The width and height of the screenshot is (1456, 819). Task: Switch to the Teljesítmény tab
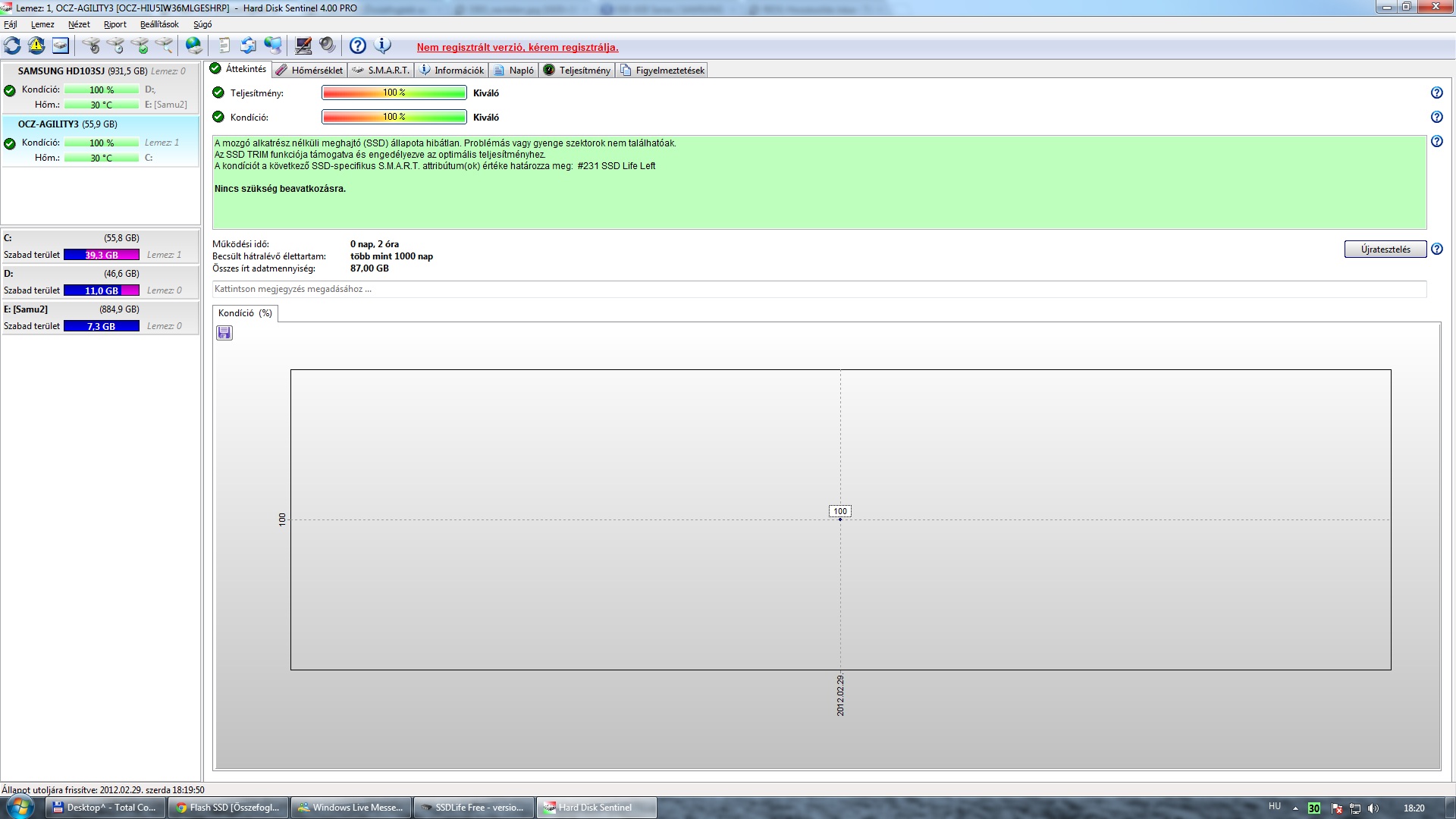click(x=577, y=70)
